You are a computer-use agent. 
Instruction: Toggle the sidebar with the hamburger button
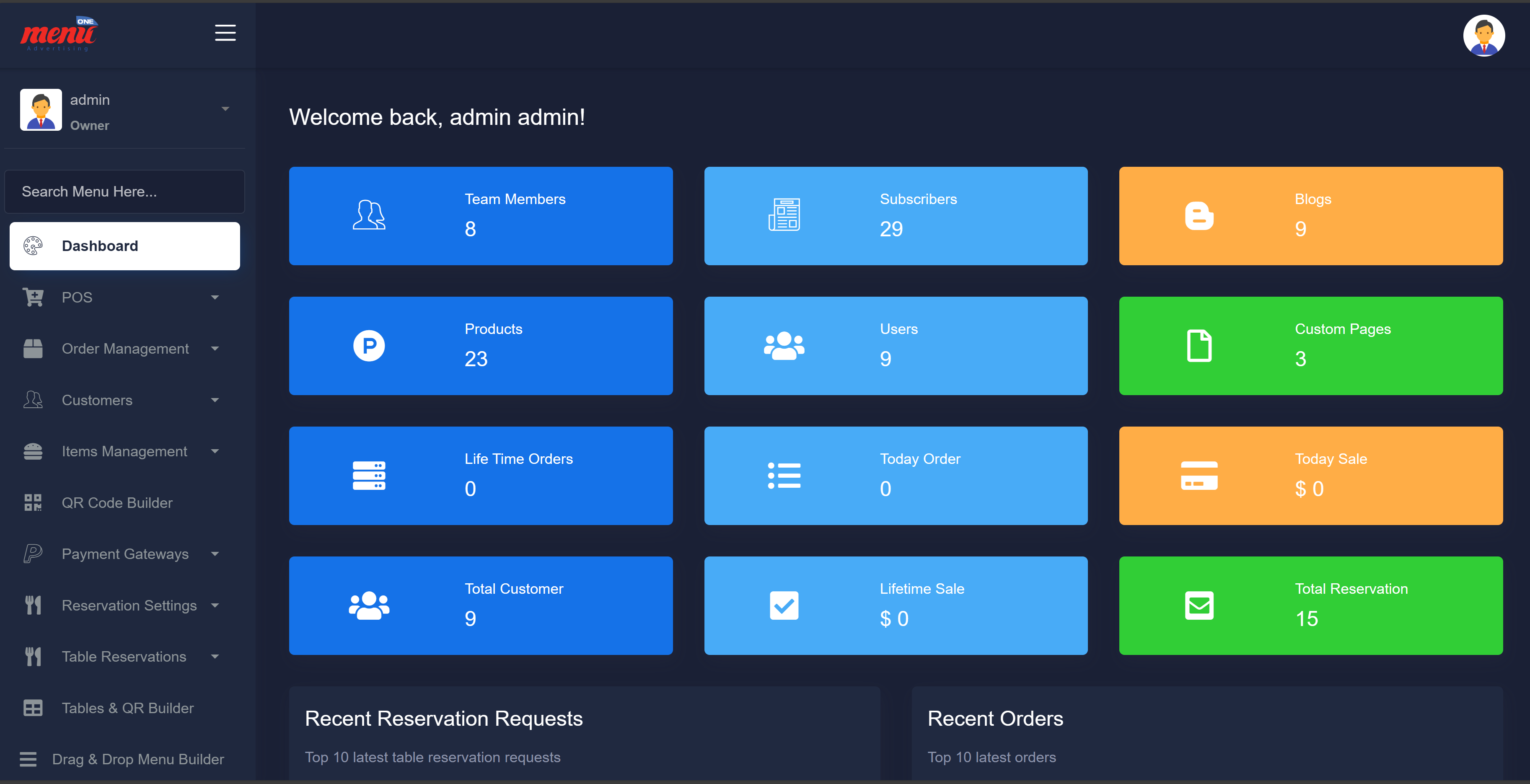pyautogui.click(x=225, y=33)
